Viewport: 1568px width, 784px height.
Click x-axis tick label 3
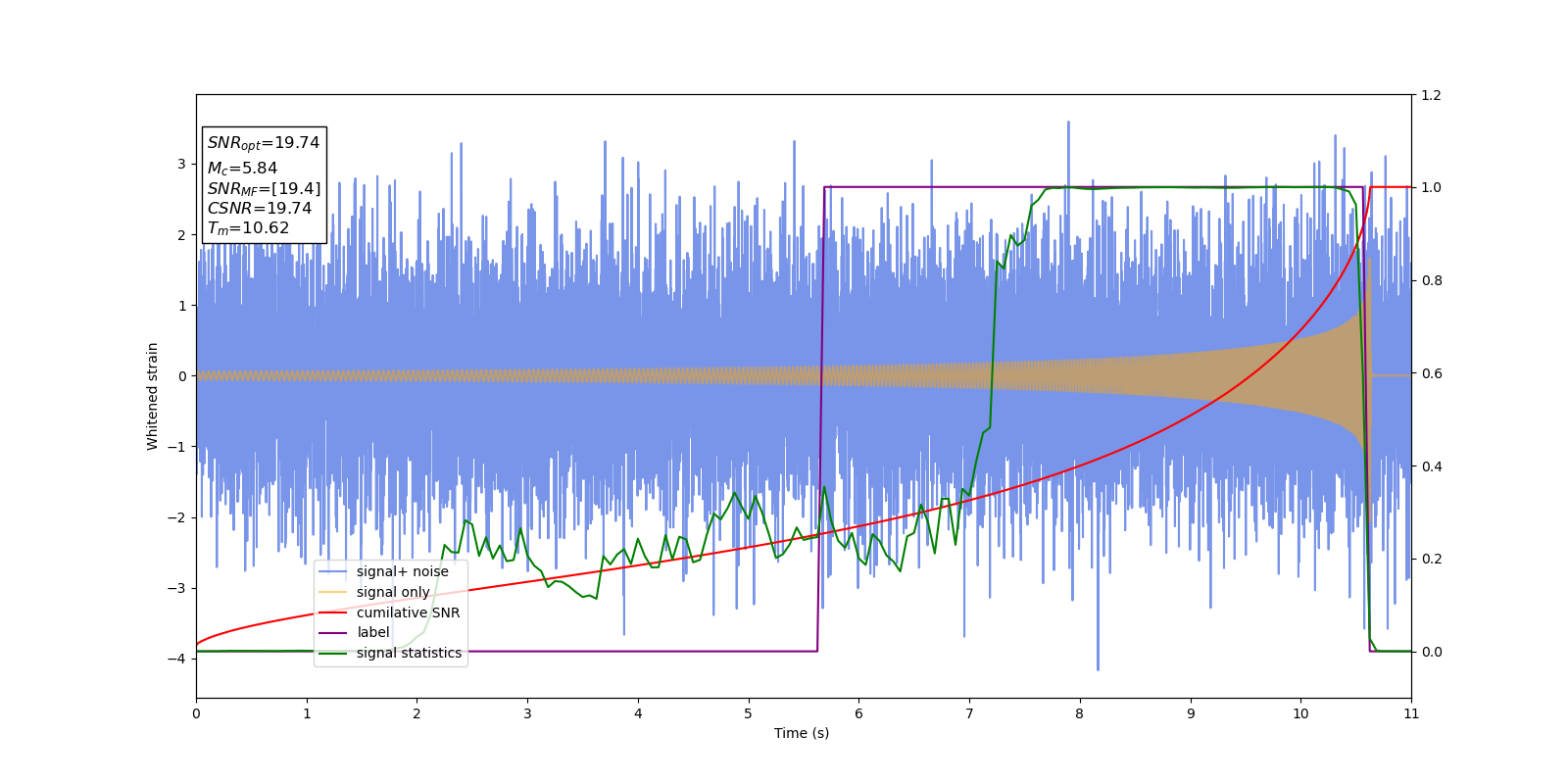(x=527, y=713)
